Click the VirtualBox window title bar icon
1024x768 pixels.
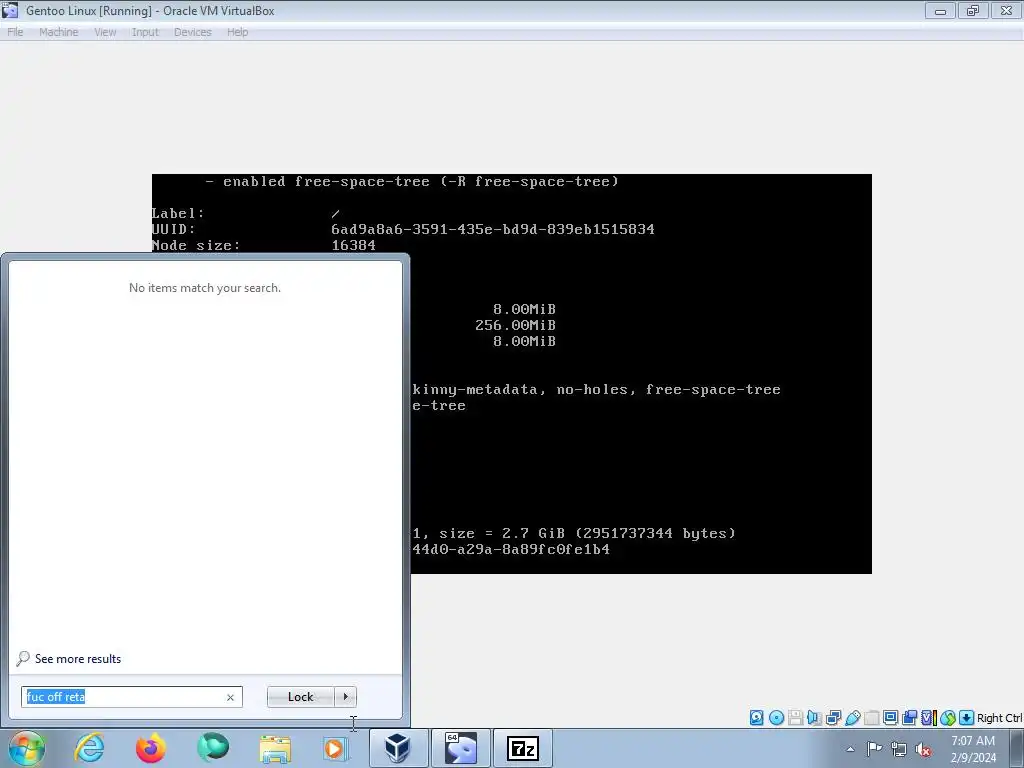[x=10, y=10]
